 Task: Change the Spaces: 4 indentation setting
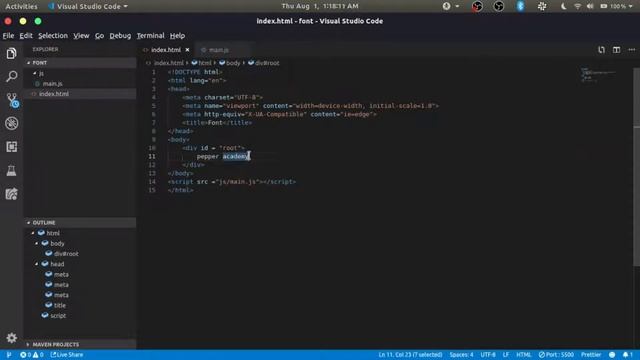click(462, 355)
